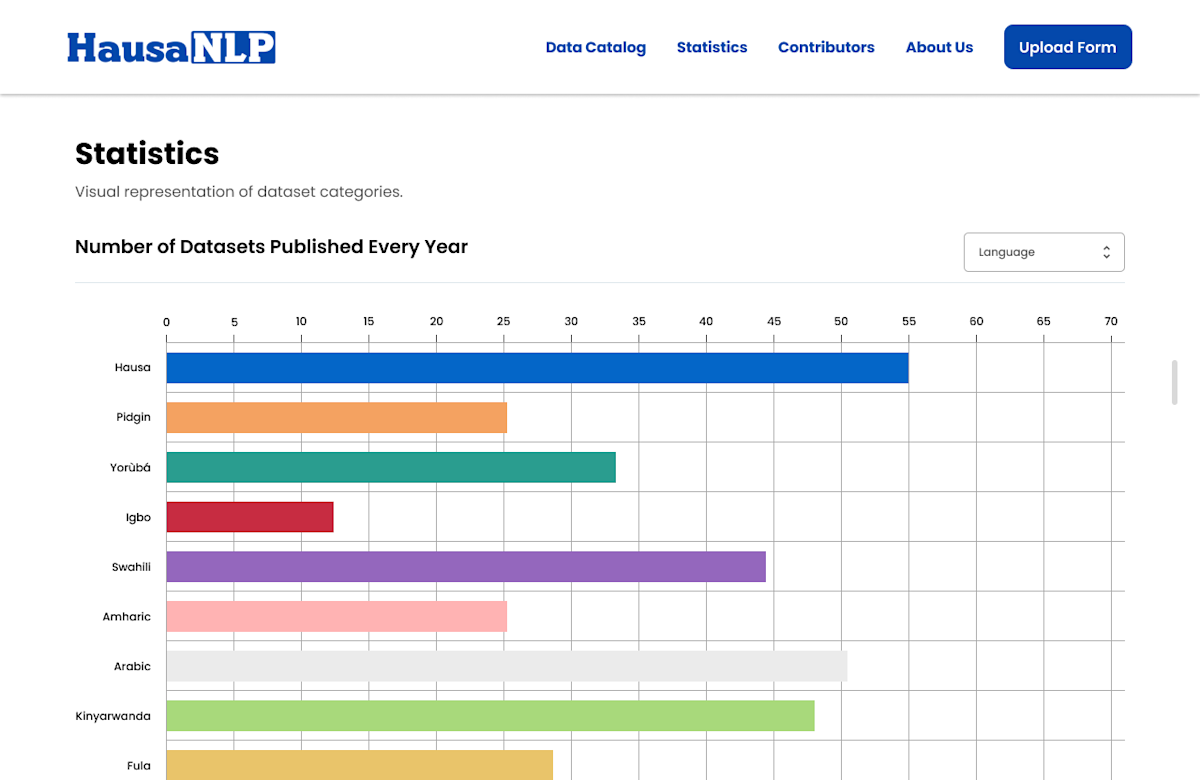Select the Hausa bar in the chart
Viewport: 1200px width, 780px height.
click(x=535, y=367)
